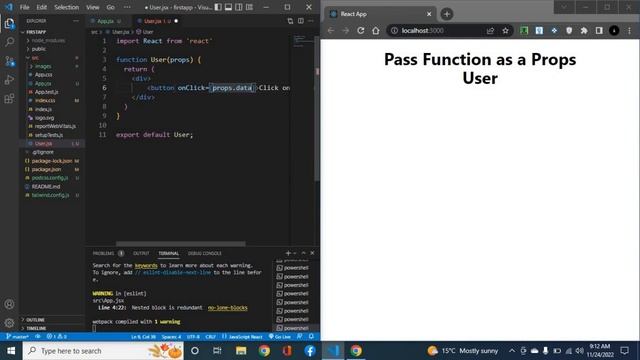This screenshot has width=640, height=360.
Task: Open the Chrome Extensions puzzle icon
Action: click(x=584, y=31)
